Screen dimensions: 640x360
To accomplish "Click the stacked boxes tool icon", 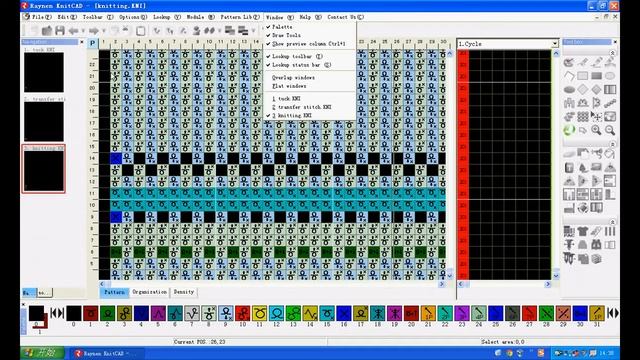I will [596, 259].
